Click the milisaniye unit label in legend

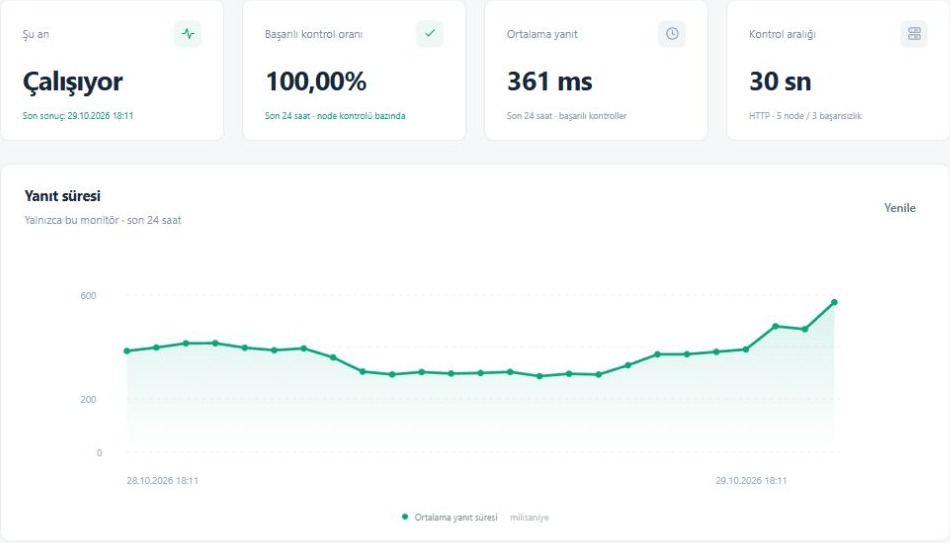click(529, 518)
